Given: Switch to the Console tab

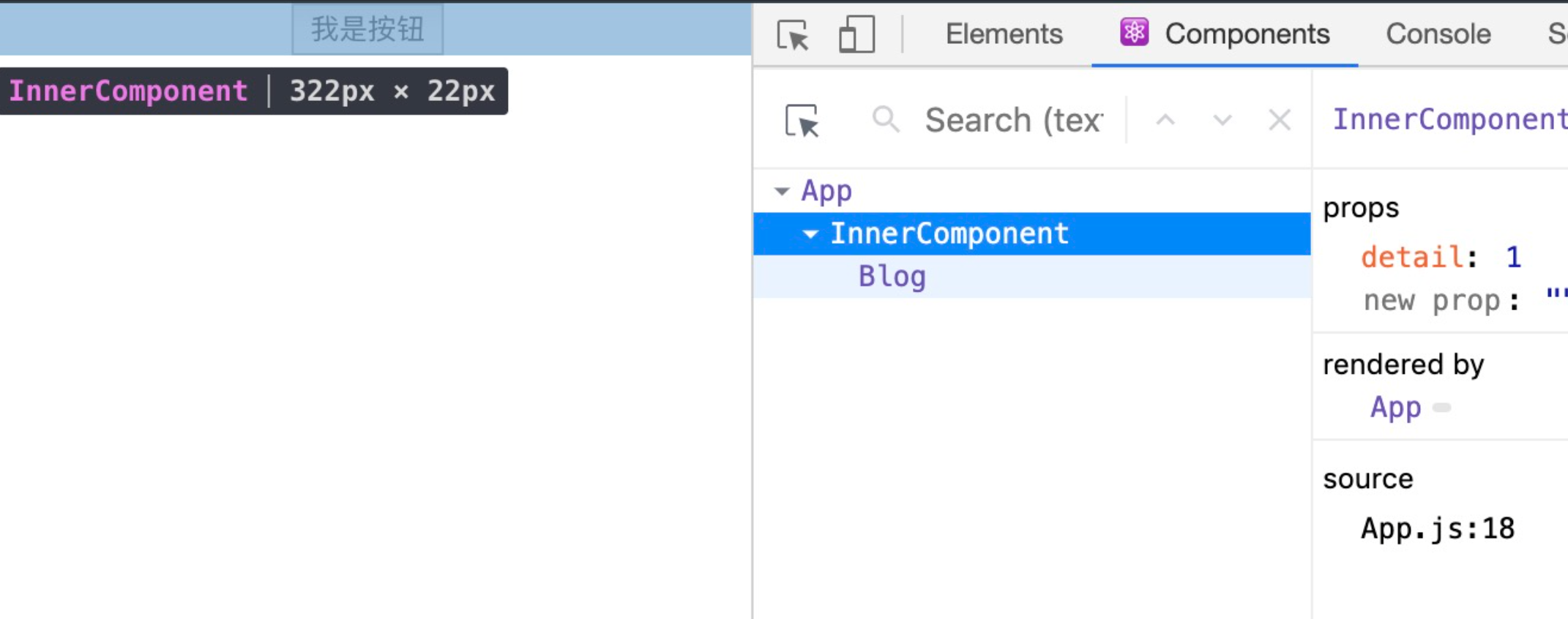Looking at the screenshot, I should (1438, 34).
